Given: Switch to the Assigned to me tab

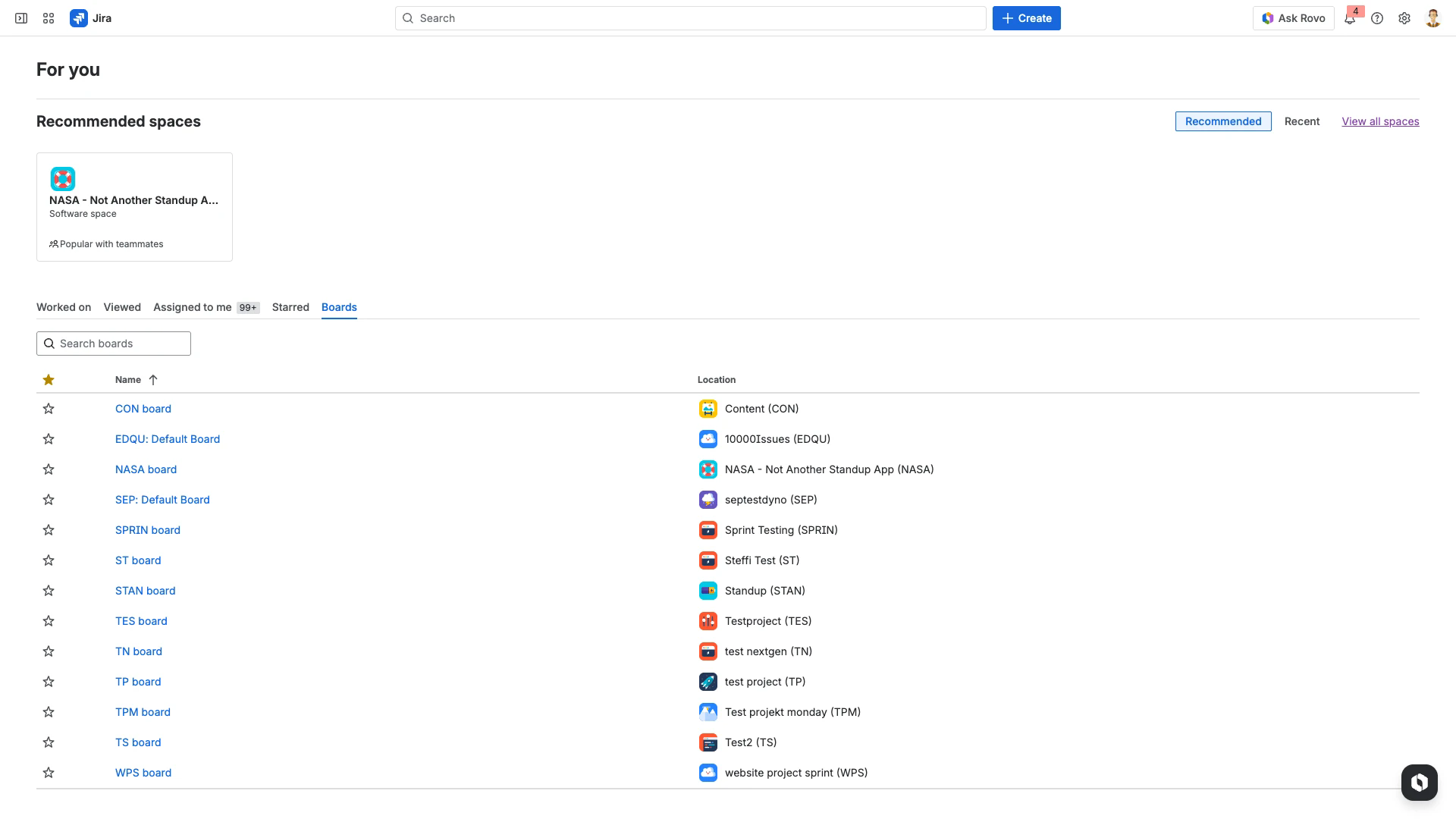Looking at the screenshot, I should pyautogui.click(x=192, y=307).
